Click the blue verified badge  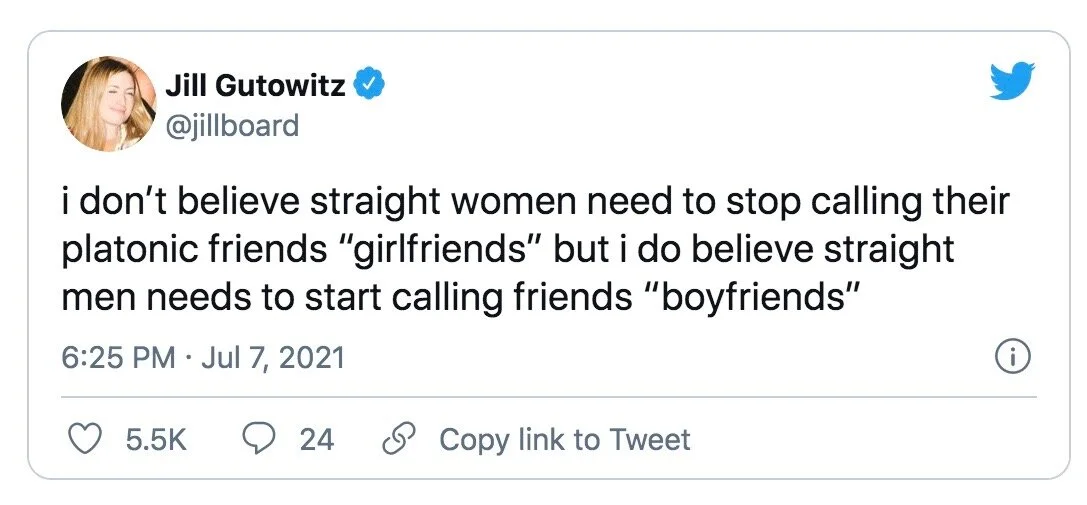click(x=369, y=85)
